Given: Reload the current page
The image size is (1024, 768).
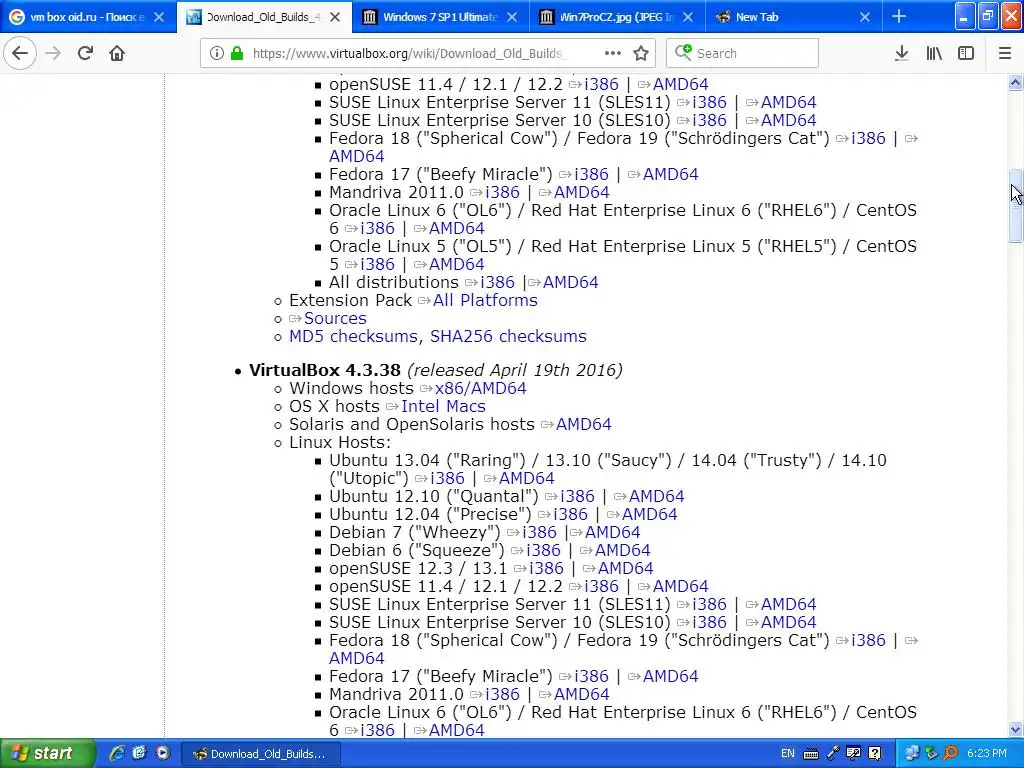Looking at the screenshot, I should 85,54.
